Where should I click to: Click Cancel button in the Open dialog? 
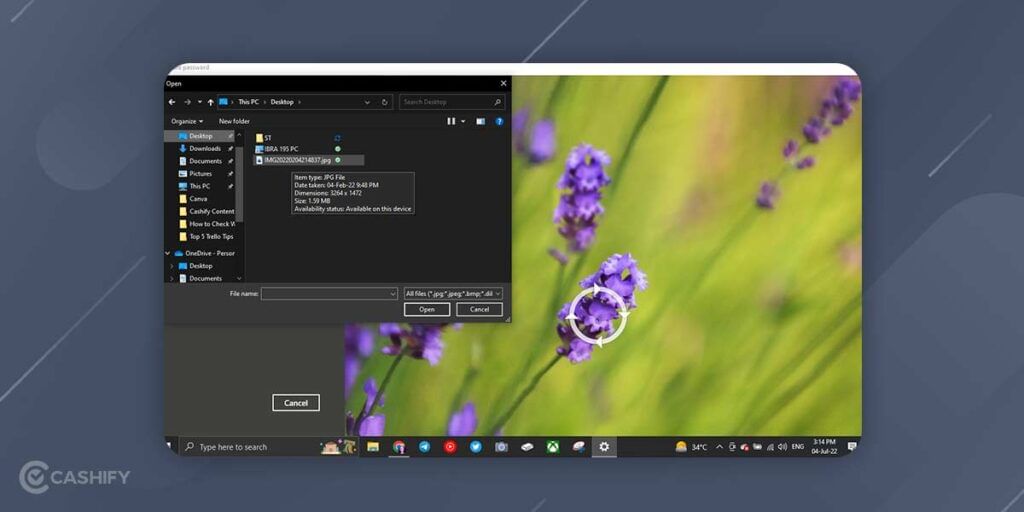coord(479,310)
